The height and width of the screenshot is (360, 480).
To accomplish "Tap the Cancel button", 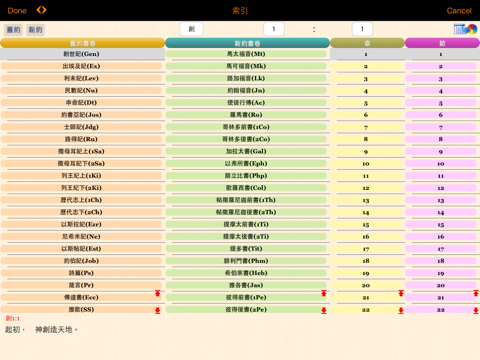I will [x=459, y=11].
